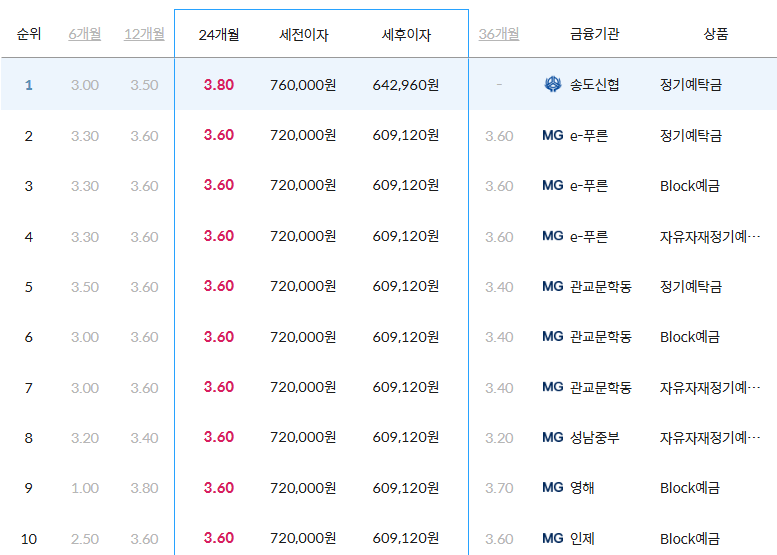Sort by the 12개월 column header
This screenshot has width=777, height=555.
point(144,34)
